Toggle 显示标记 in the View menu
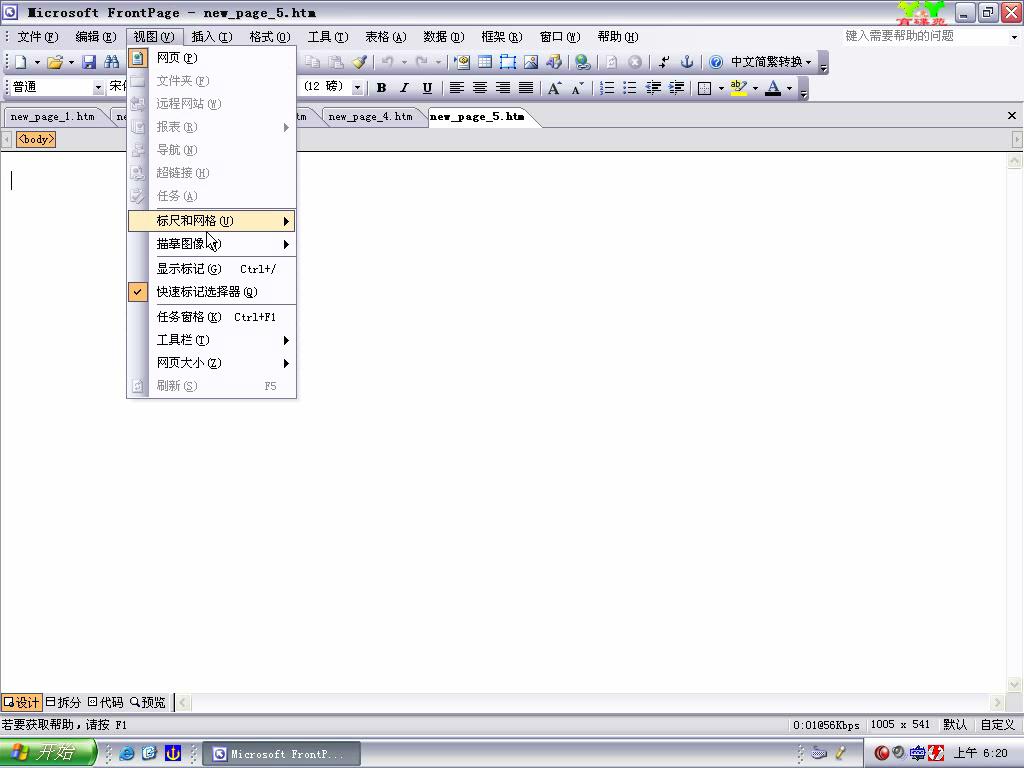This screenshot has width=1024, height=768. [212, 269]
